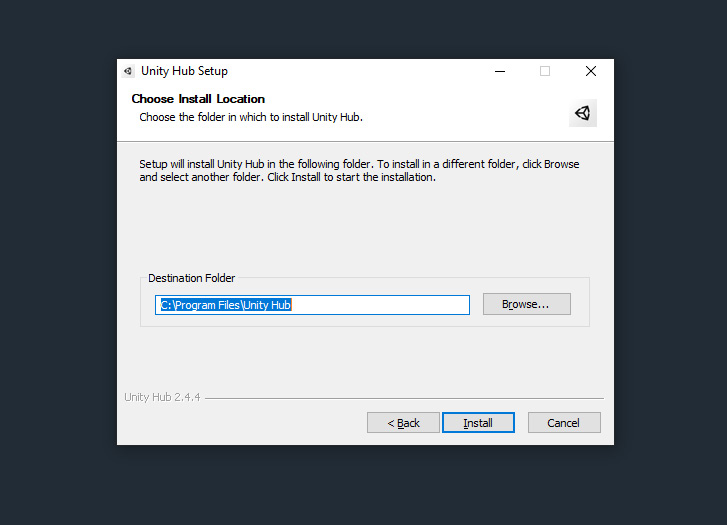Click the 'Unity Hub 2.4.4' version text

tap(162, 397)
